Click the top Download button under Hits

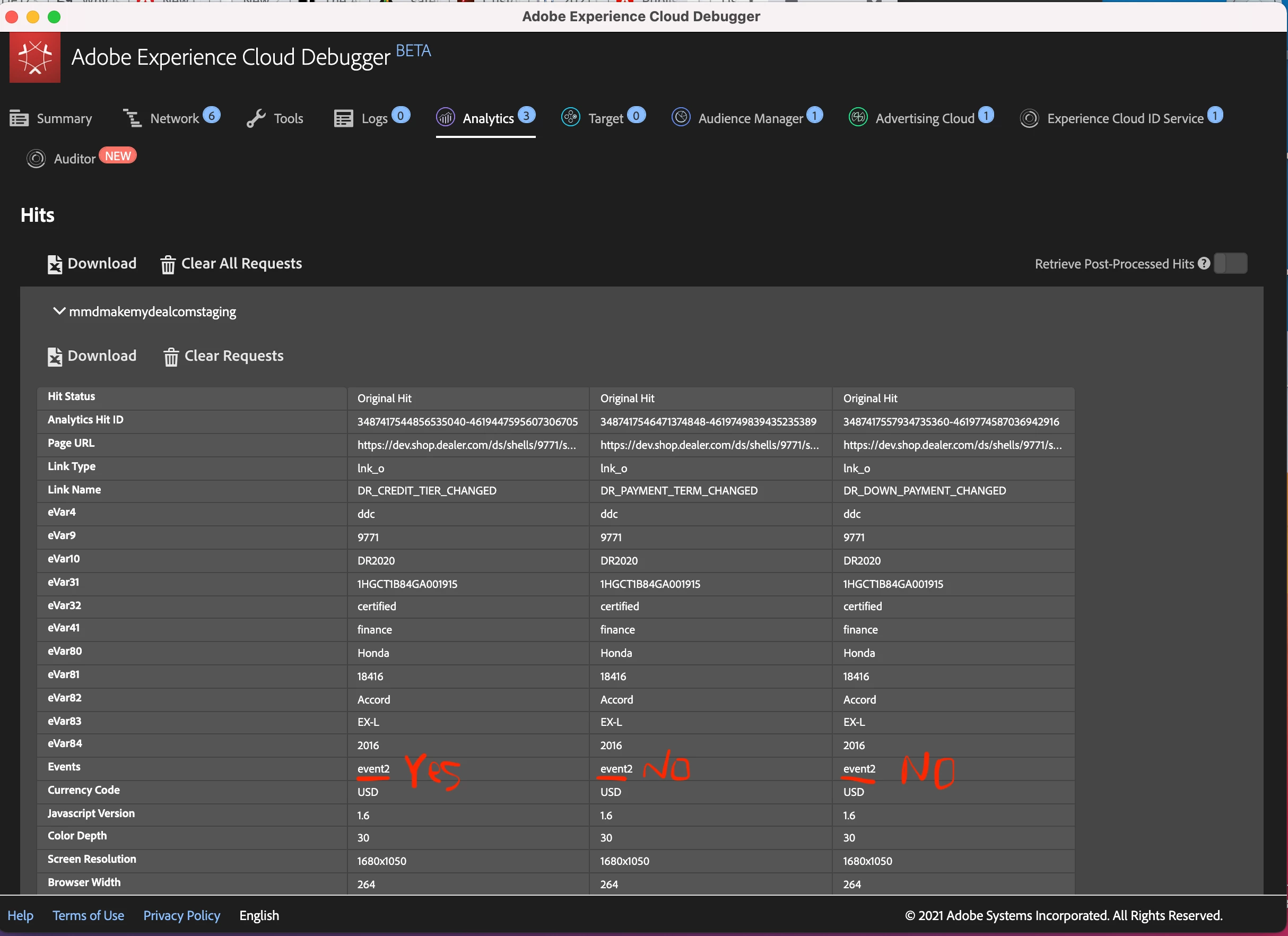(92, 264)
